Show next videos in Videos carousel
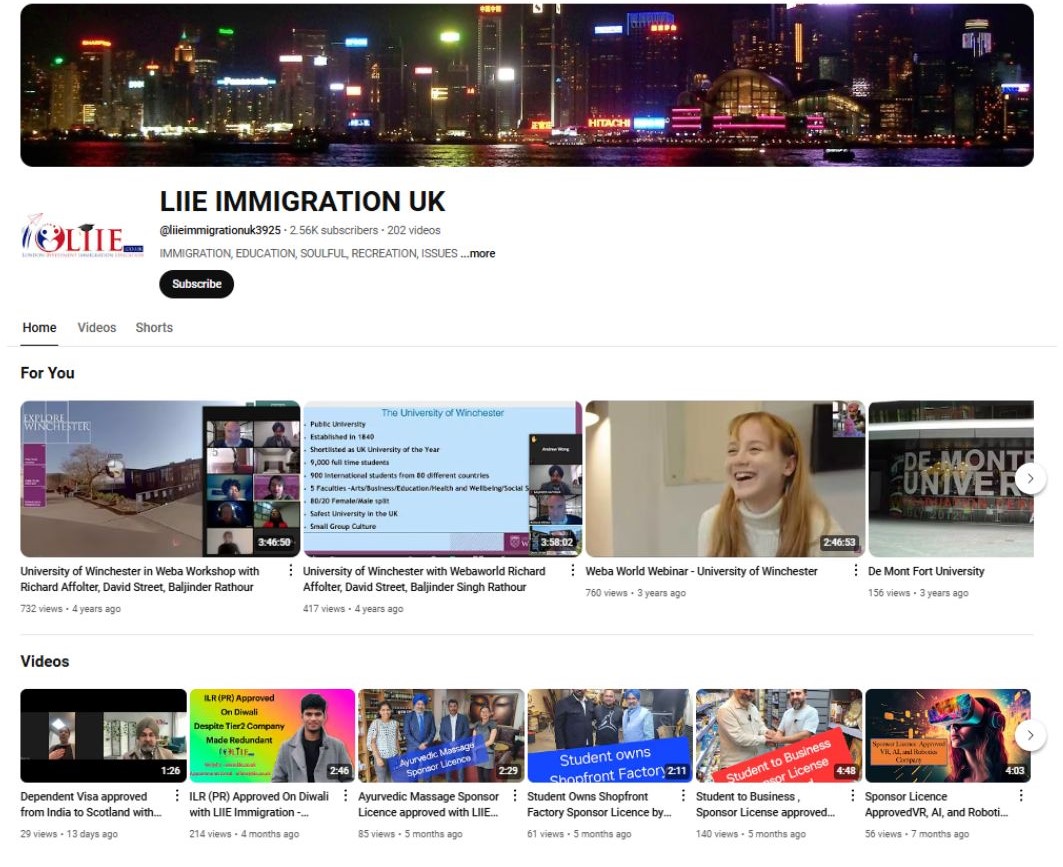Screen dimensions: 1063x867 [1030, 735]
